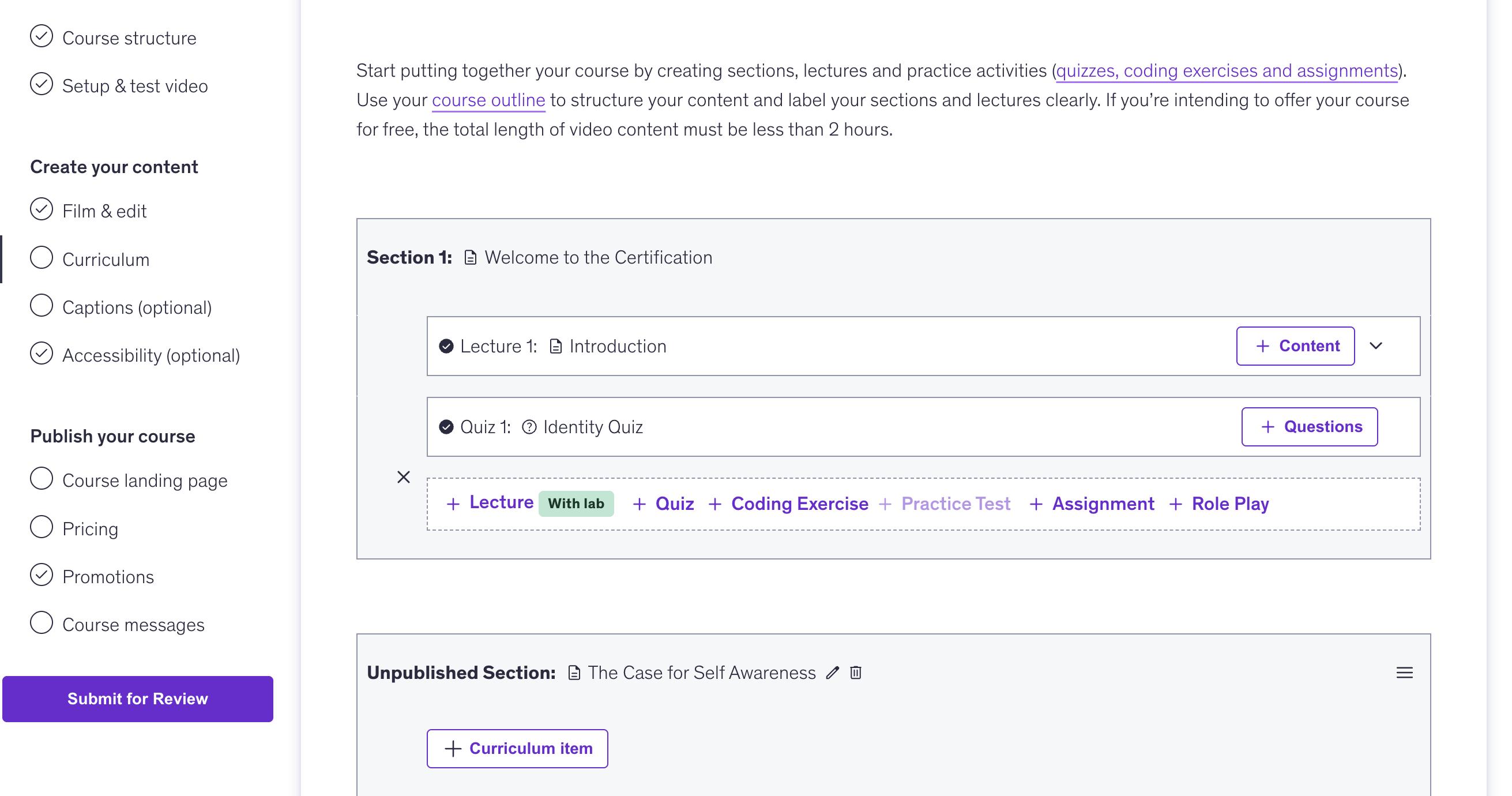Expand Lecture 1 Introduction with chevron
This screenshot has height=796, width=1512.
click(x=1376, y=346)
